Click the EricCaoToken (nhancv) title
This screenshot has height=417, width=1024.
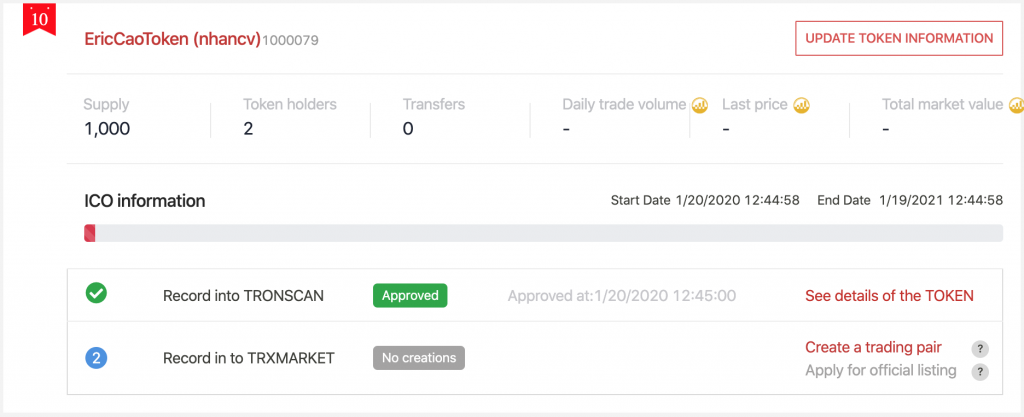coord(172,39)
